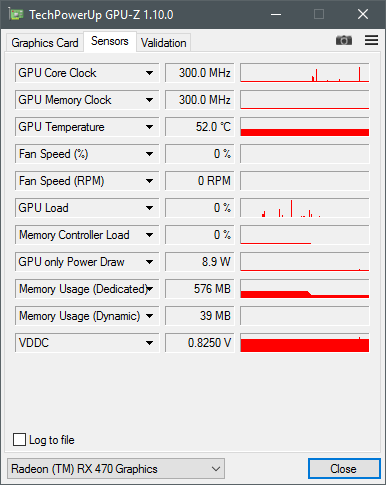The height and width of the screenshot is (485, 386).
Task: Switch to the Validation tab
Action: pyautogui.click(x=163, y=43)
